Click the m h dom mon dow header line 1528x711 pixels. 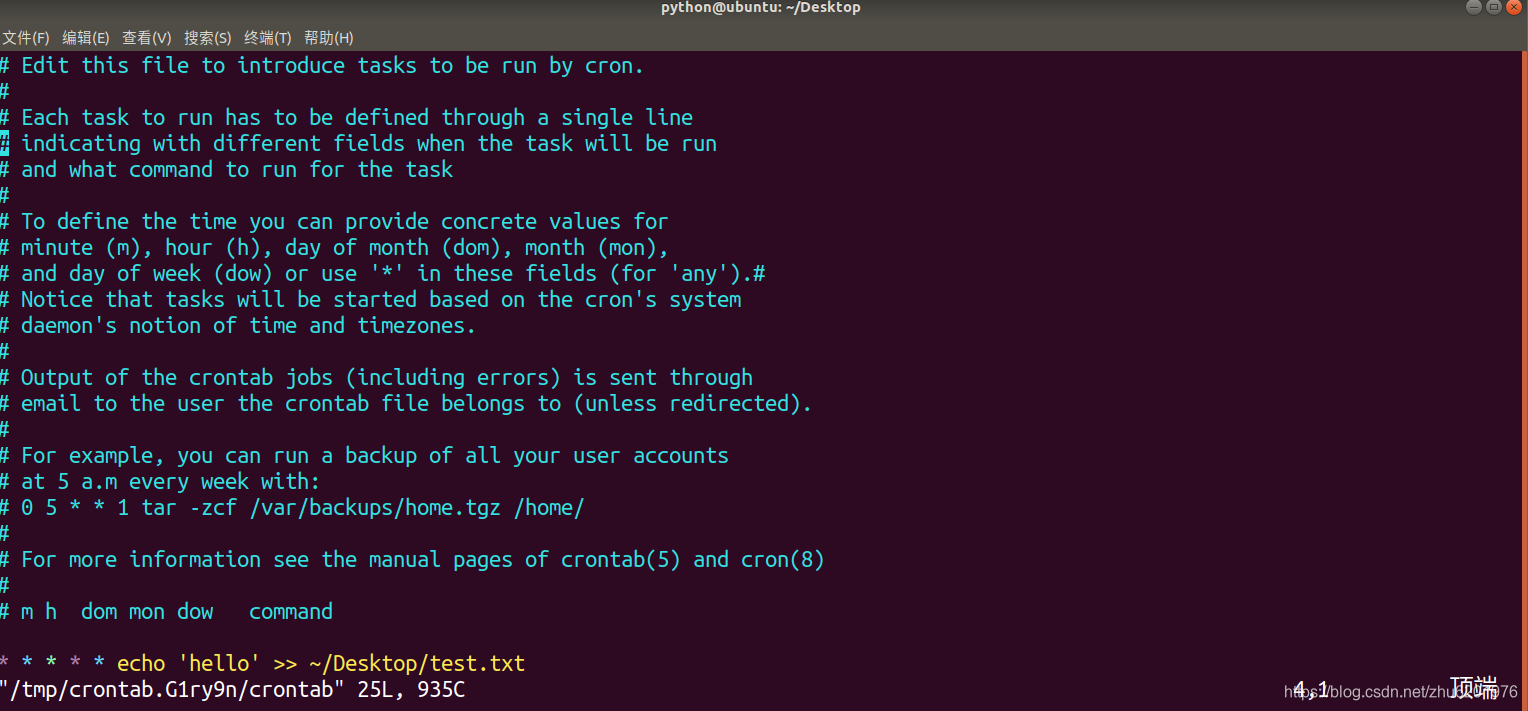(165, 611)
